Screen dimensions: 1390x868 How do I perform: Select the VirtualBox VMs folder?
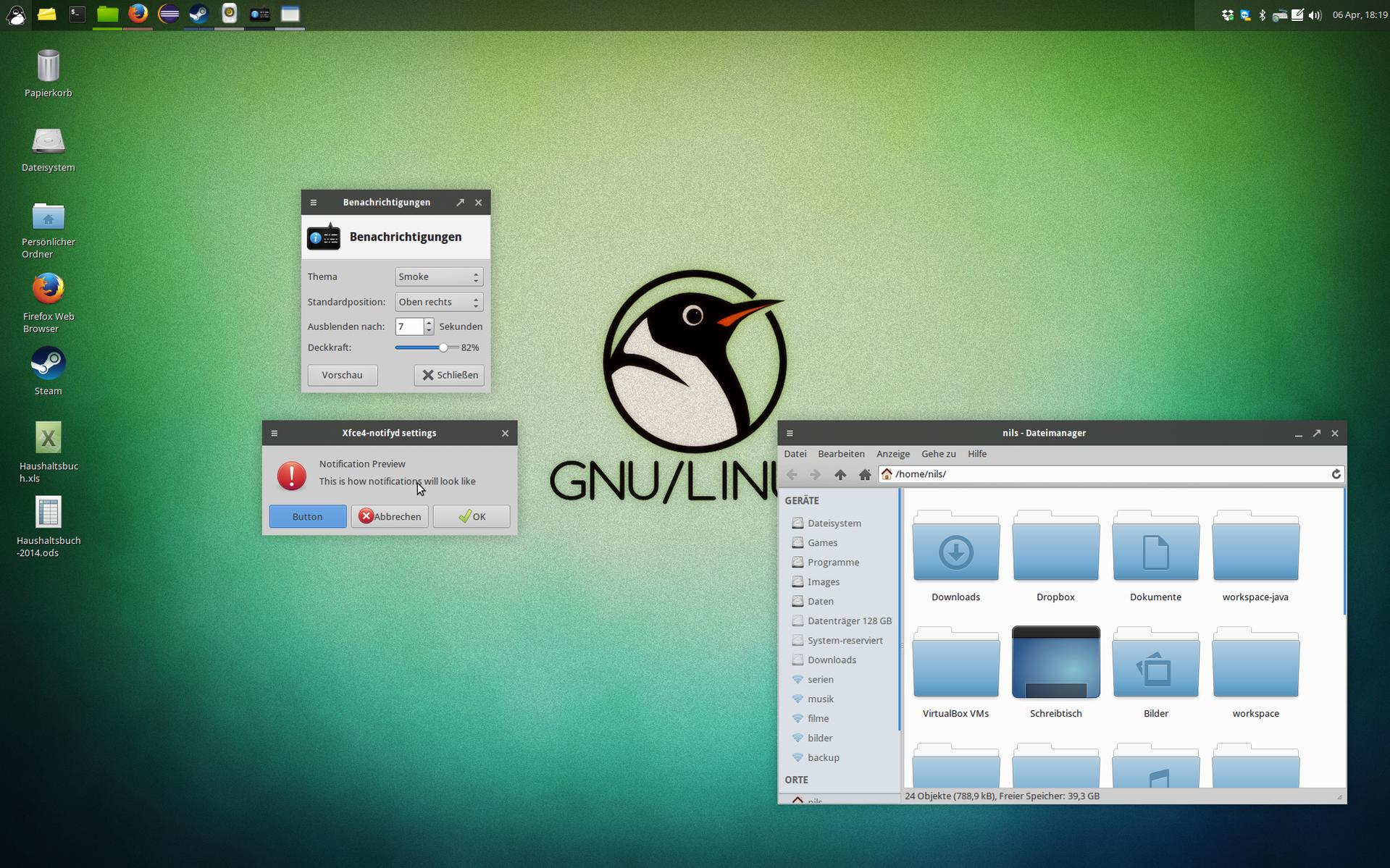pos(955,673)
